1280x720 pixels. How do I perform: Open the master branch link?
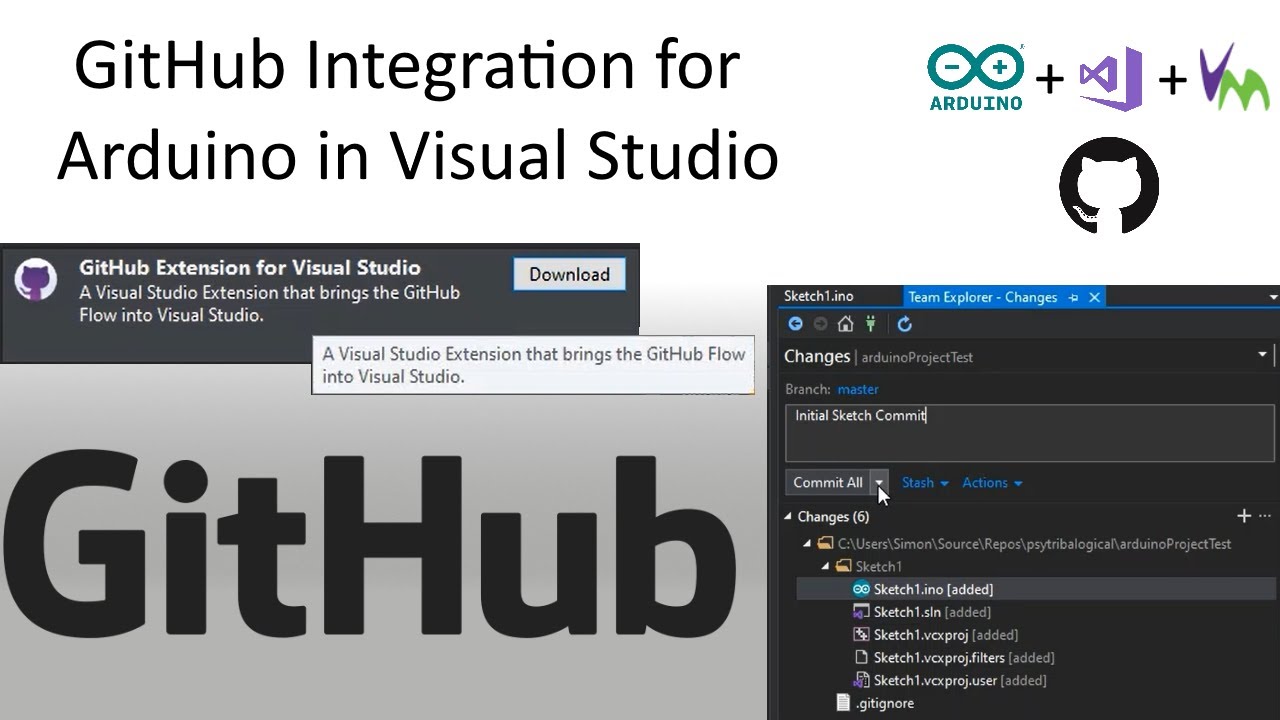click(x=857, y=389)
